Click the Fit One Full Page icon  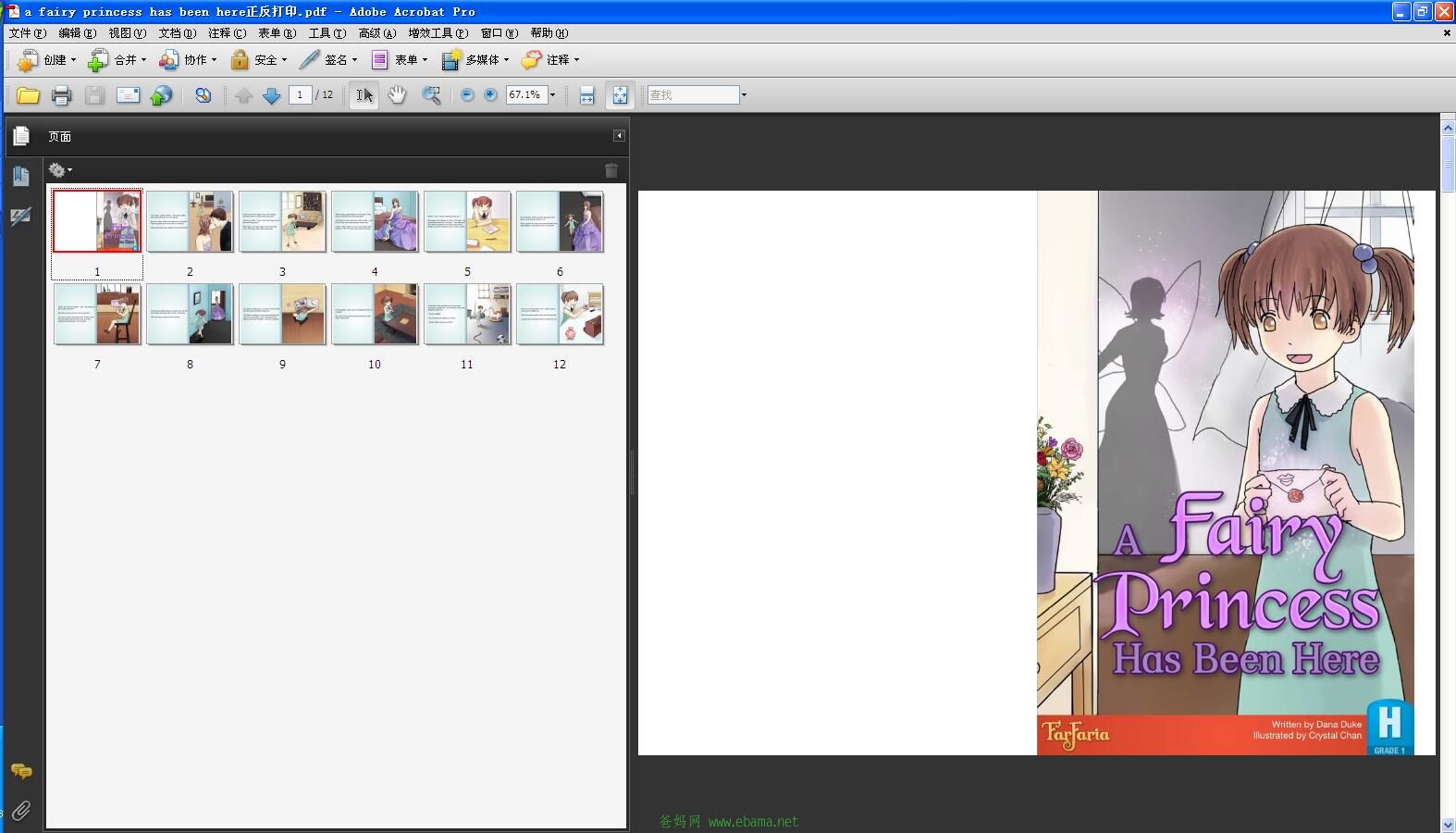(620, 95)
